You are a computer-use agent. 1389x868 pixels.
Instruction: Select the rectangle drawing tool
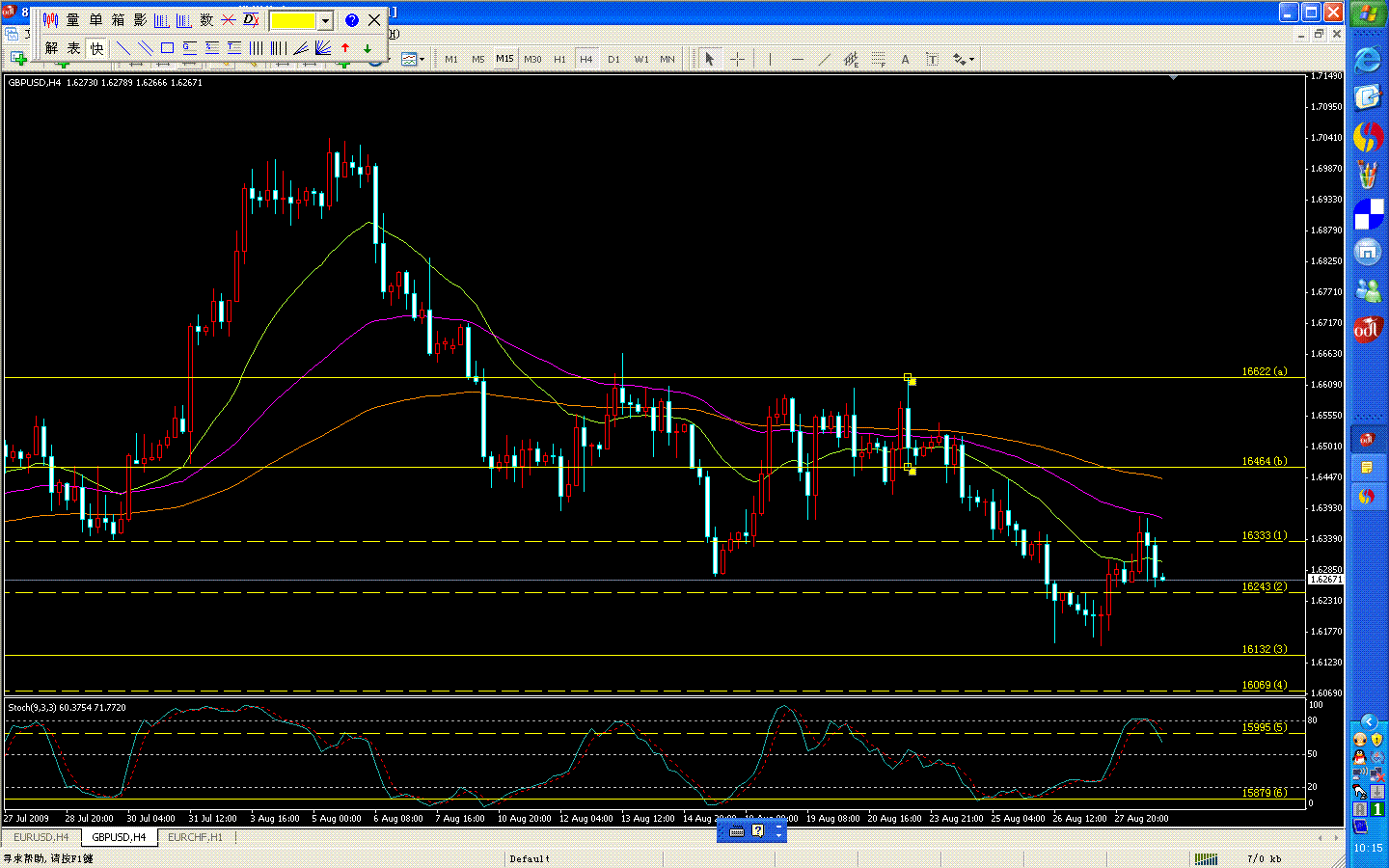click(x=167, y=48)
